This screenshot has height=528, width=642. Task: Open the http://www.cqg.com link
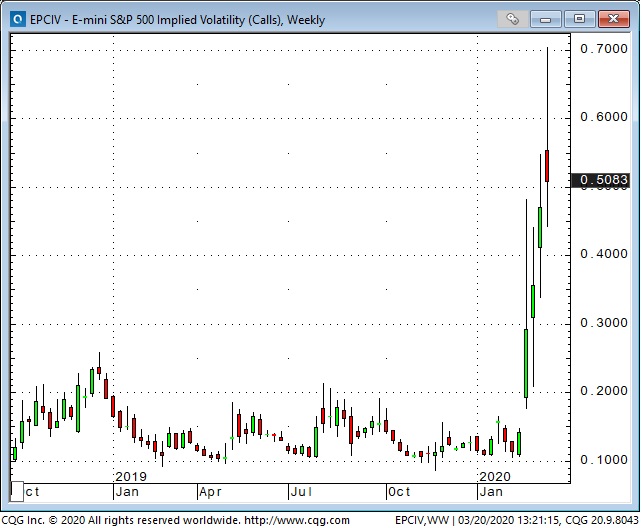[x=297, y=520]
